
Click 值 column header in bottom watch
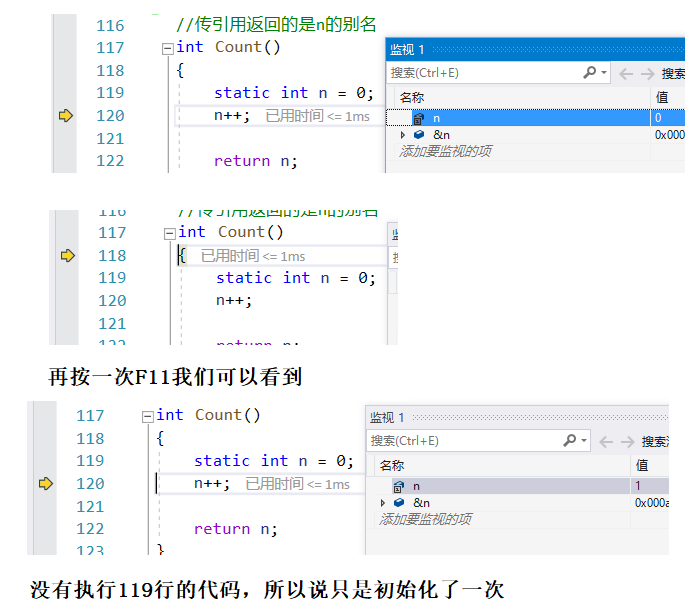click(x=642, y=465)
